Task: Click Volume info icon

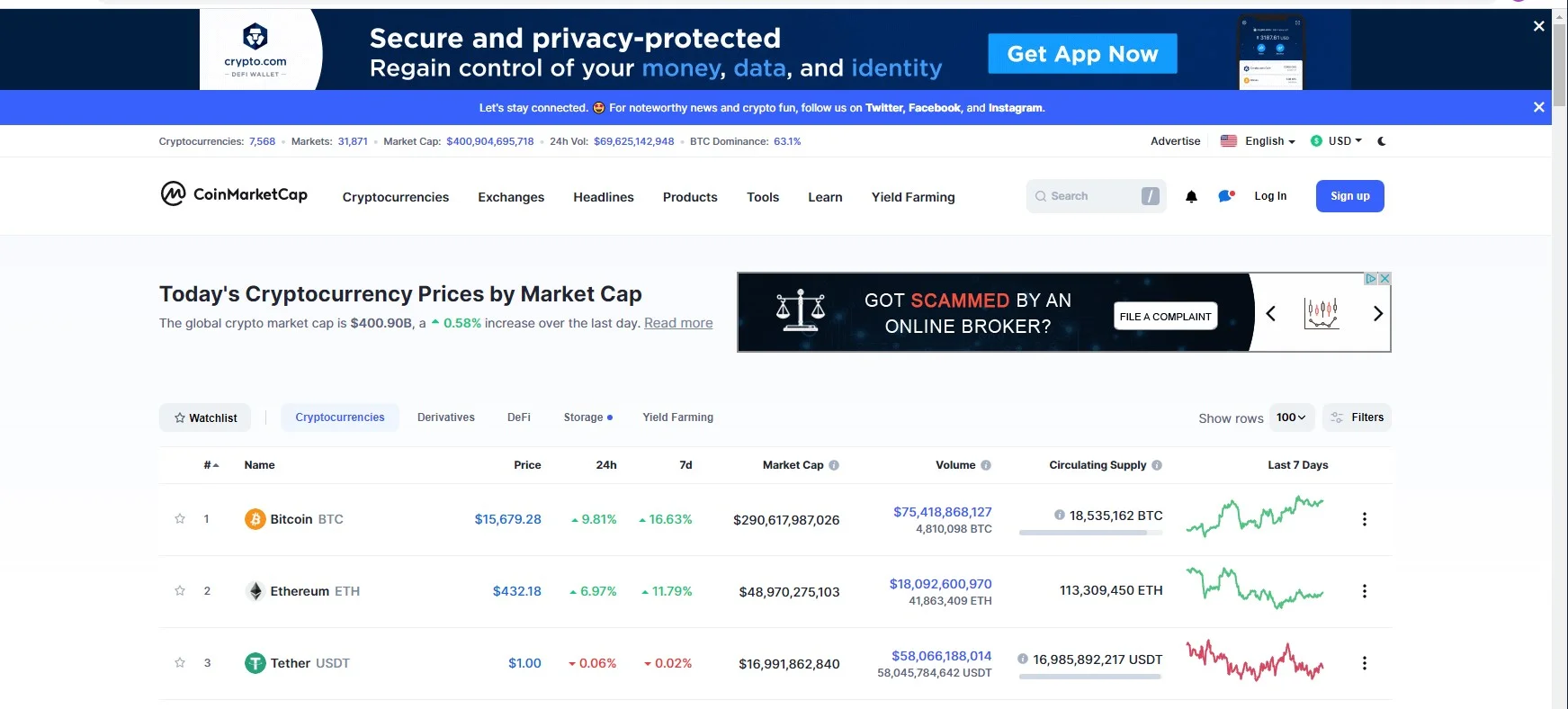Action: tap(986, 465)
